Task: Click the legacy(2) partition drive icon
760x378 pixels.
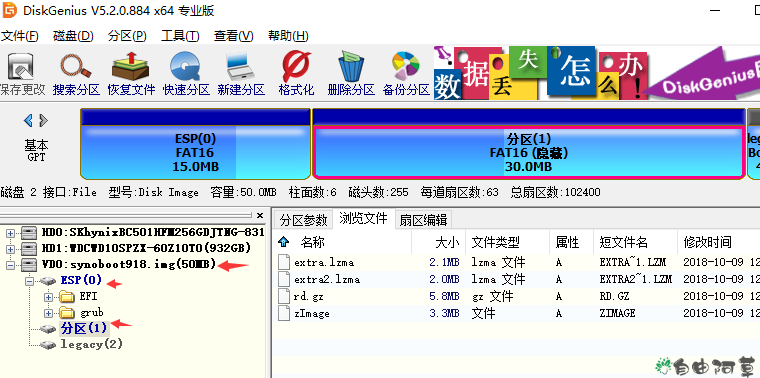Action: point(48,345)
